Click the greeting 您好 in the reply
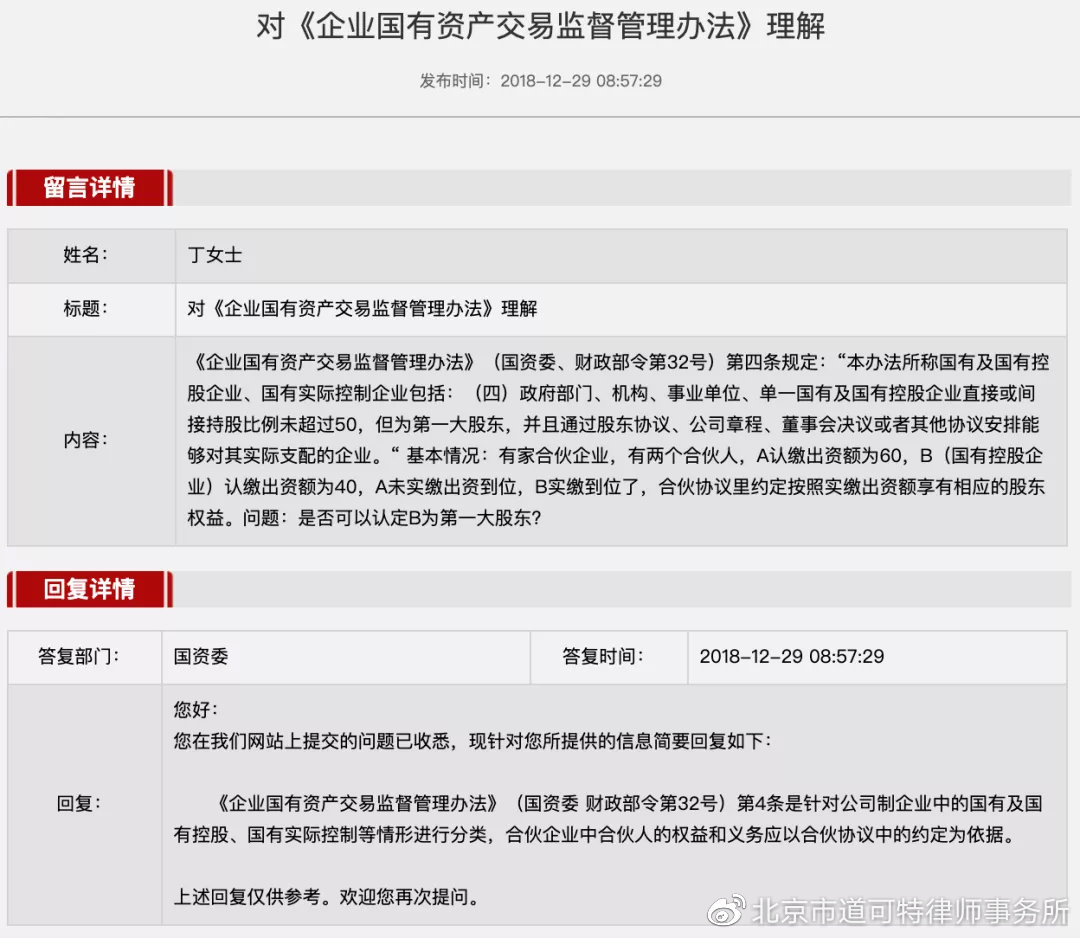 [x=196, y=709]
